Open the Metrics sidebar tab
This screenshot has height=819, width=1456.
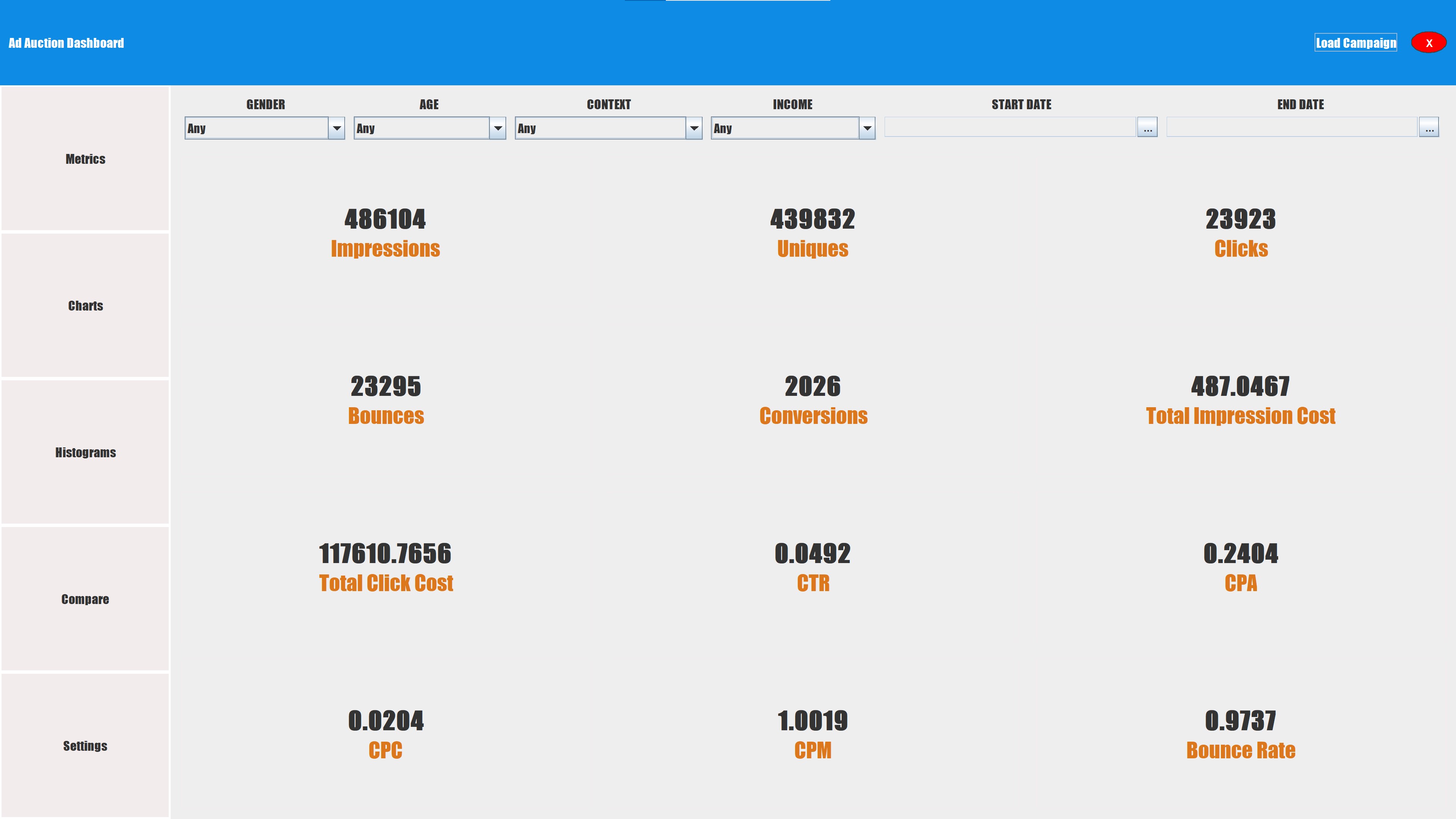click(x=85, y=159)
